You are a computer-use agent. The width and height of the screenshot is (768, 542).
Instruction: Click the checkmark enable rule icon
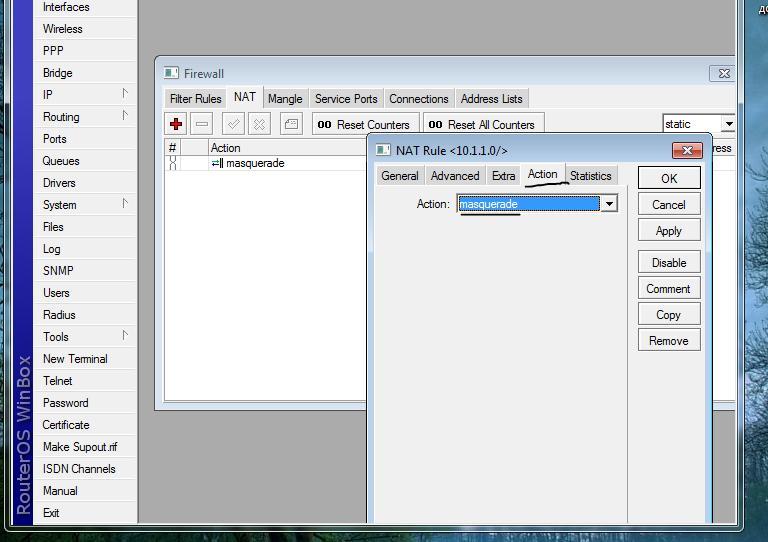(x=233, y=124)
